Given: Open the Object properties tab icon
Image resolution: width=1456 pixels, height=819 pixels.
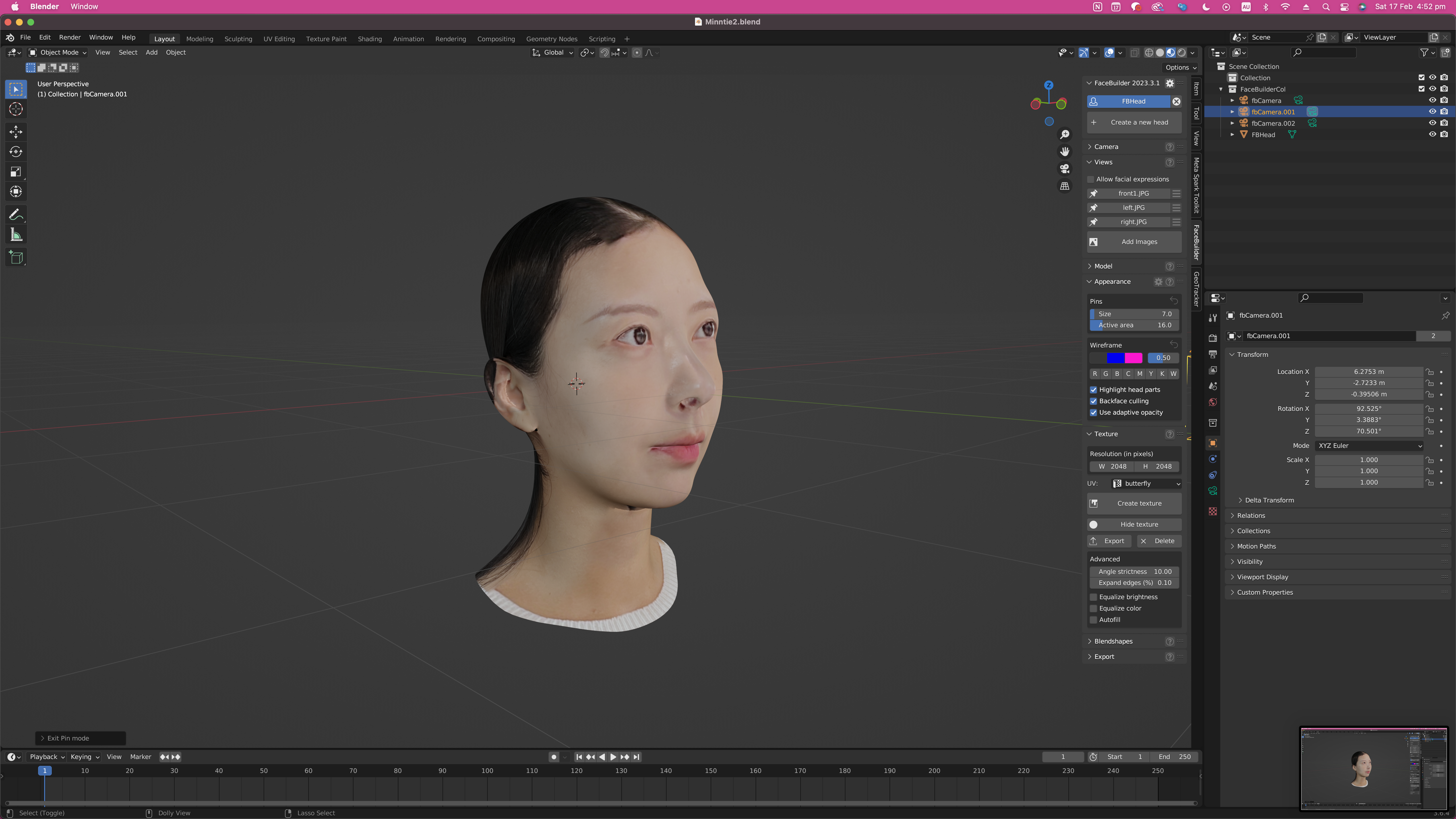Looking at the screenshot, I should pyautogui.click(x=1212, y=443).
